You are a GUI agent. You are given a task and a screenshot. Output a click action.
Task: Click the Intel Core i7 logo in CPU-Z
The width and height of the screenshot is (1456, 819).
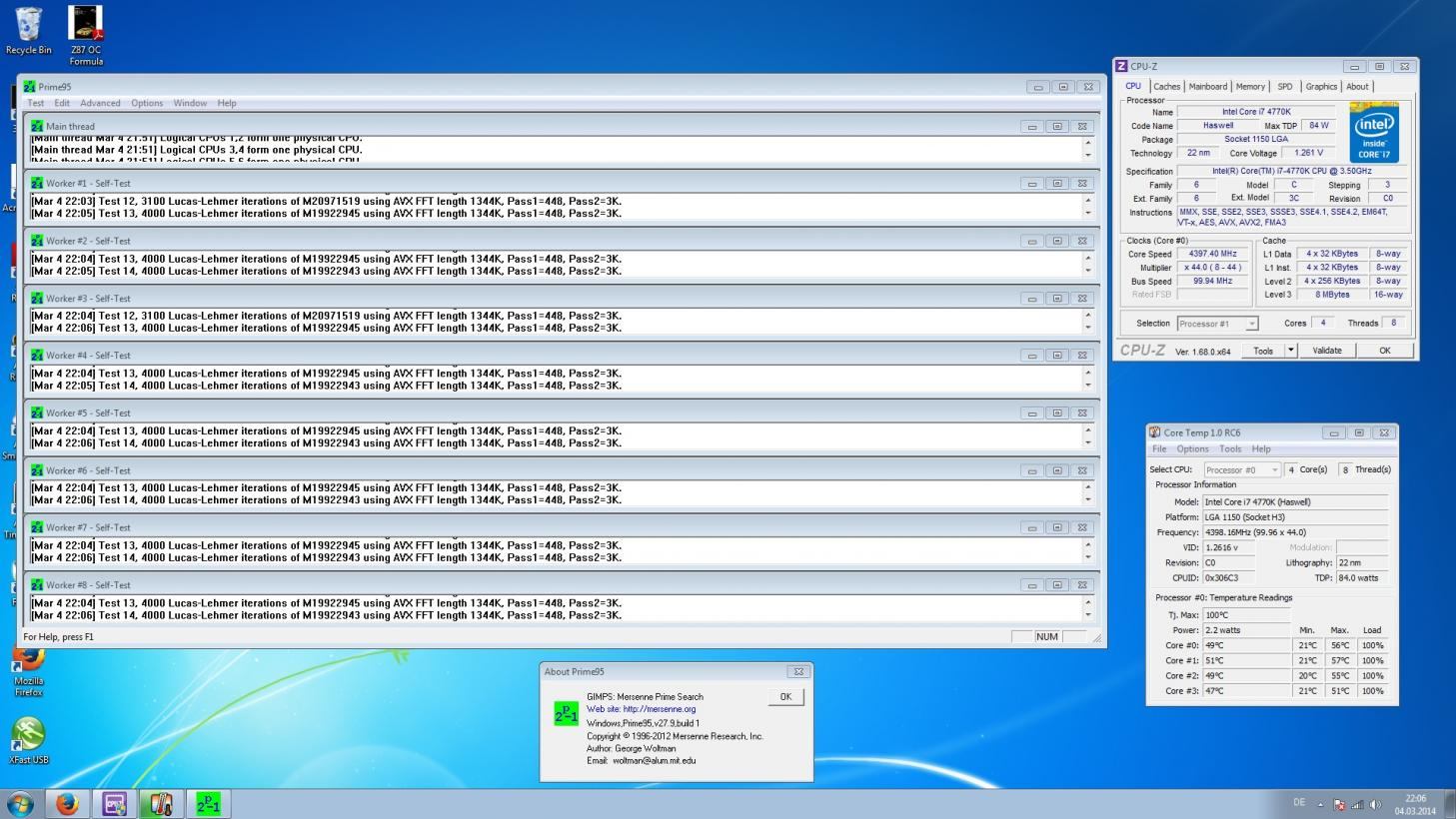tap(1374, 132)
